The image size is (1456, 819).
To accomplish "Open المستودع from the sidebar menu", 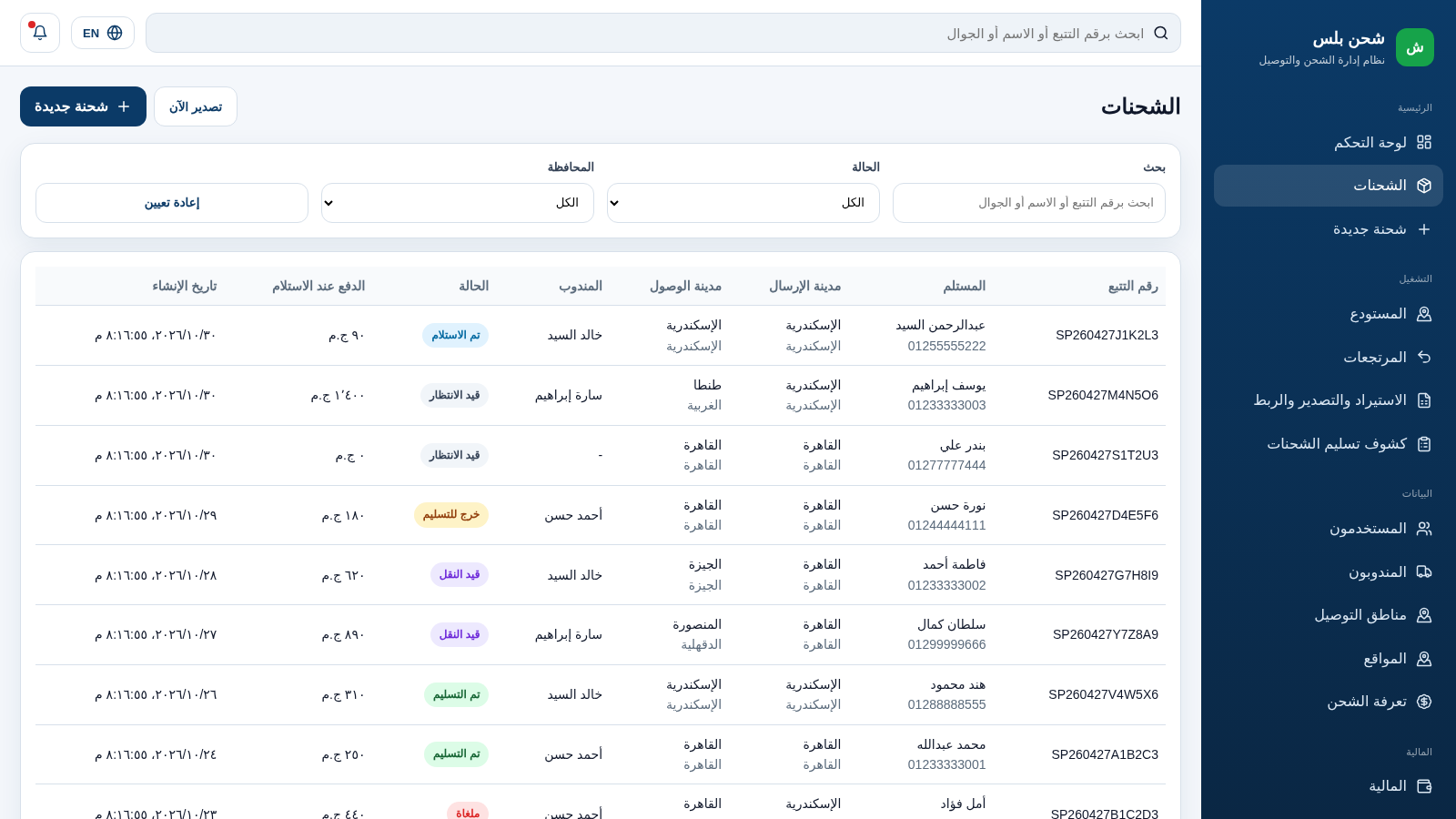I will [x=1329, y=314].
